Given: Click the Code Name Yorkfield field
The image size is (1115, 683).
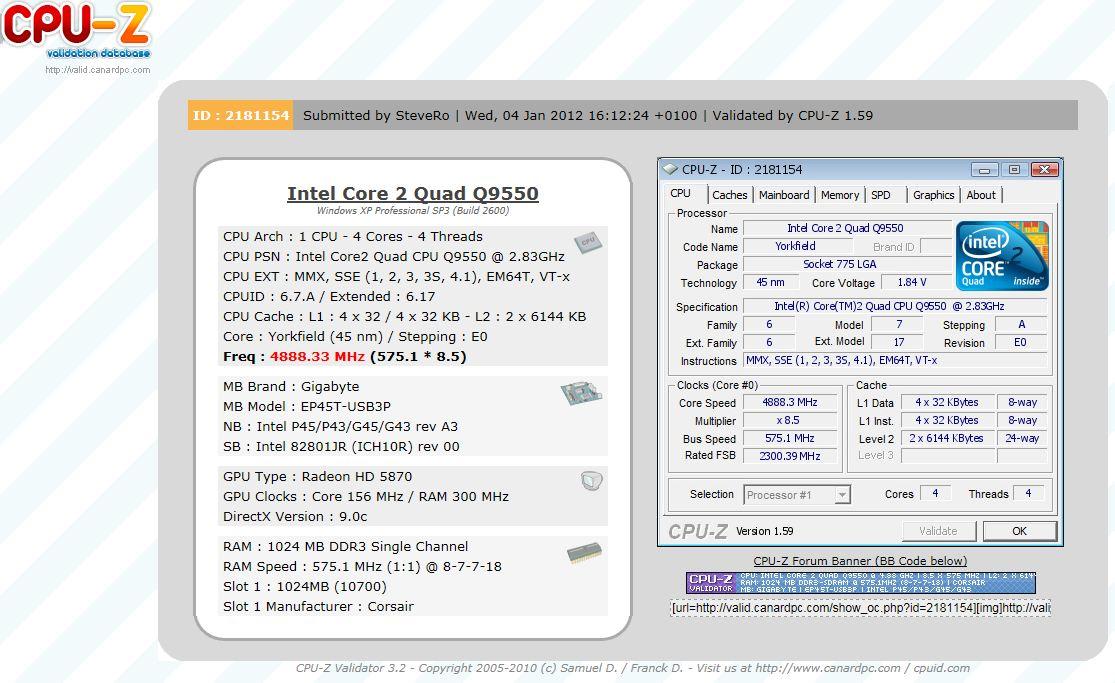Looking at the screenshot, I should [x=796, y=246].
